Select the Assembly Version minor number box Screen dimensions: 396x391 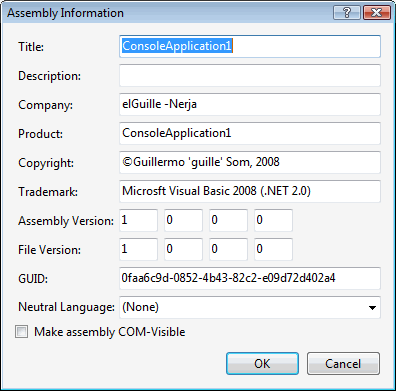(183, 220)
